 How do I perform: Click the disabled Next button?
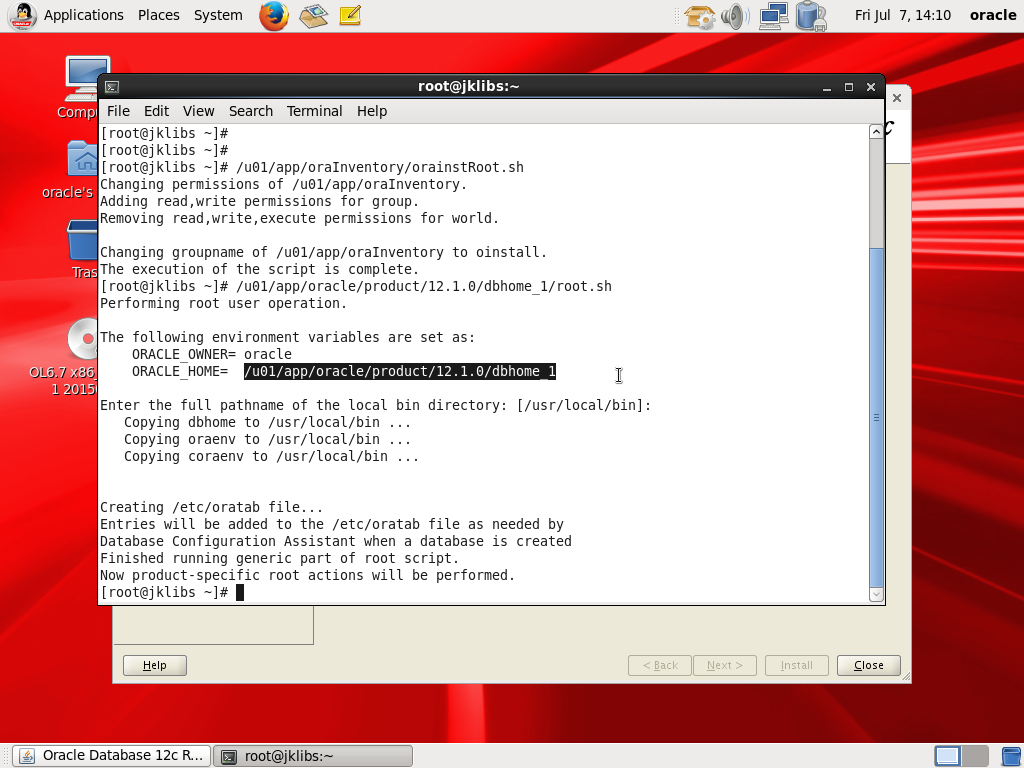point(725,665)
